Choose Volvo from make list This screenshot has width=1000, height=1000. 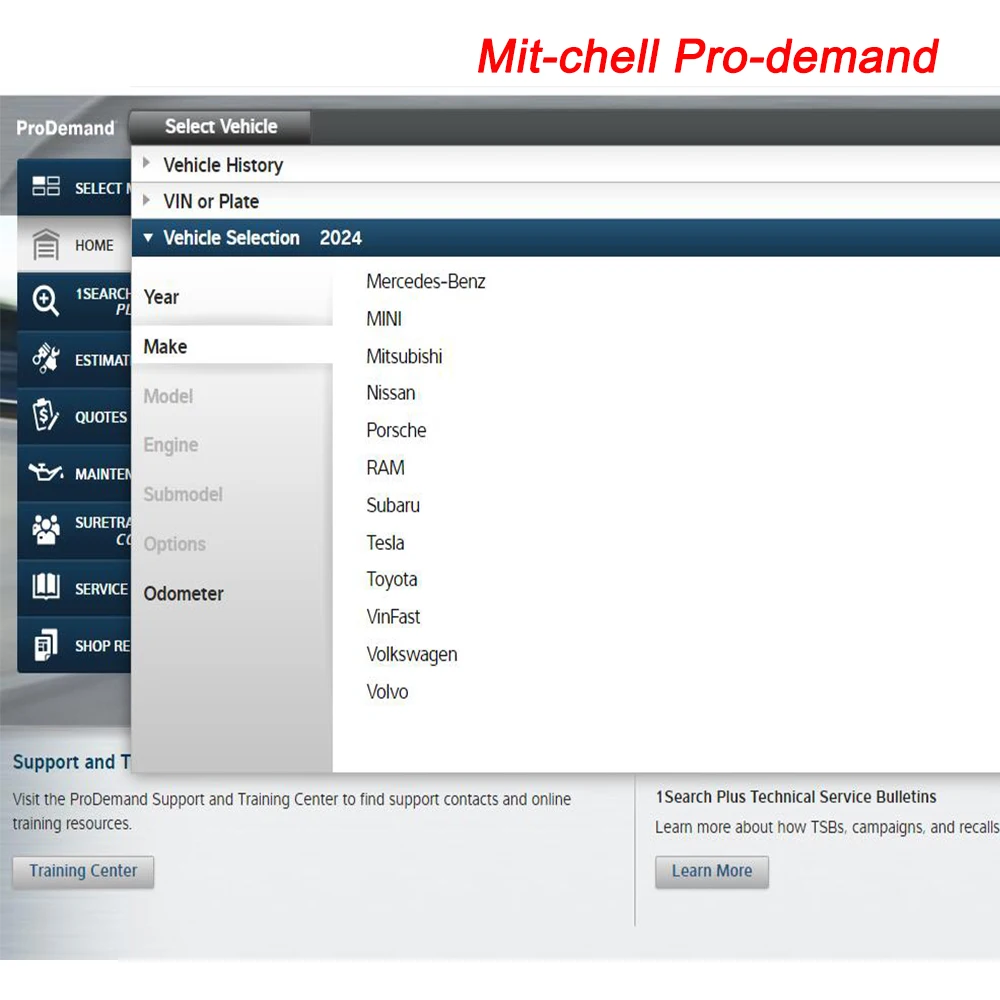coord(386,691)
